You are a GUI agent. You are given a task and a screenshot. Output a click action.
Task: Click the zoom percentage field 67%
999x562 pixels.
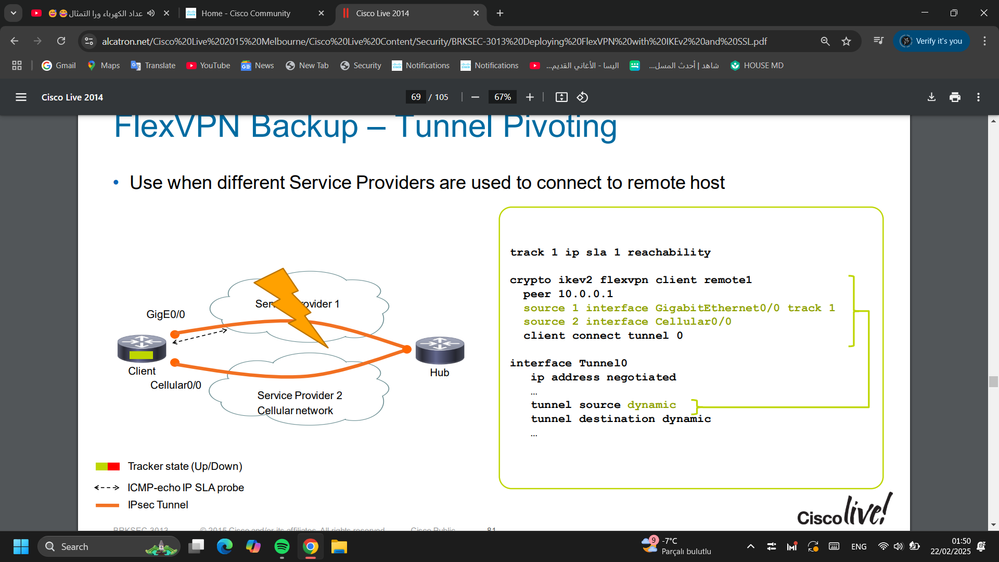[502, 97]
